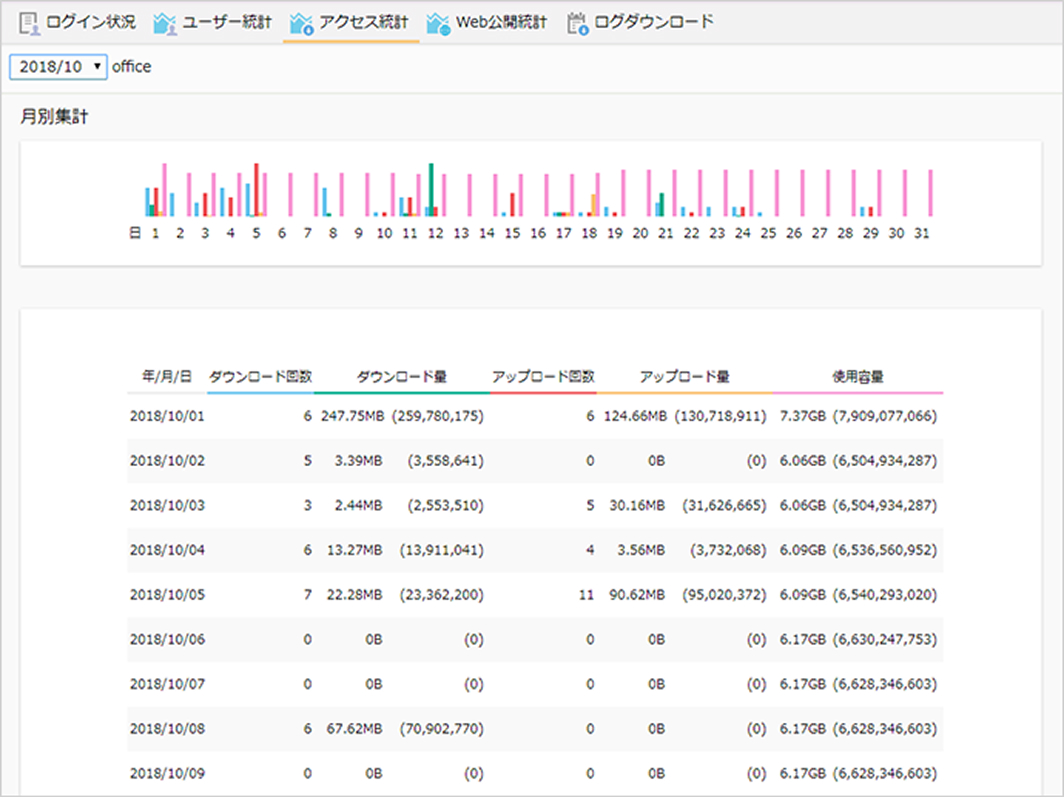Screen dimensions: 1064x798
Task: Open the ログダウンロード tab label
Action: click(x=654, y=22)
